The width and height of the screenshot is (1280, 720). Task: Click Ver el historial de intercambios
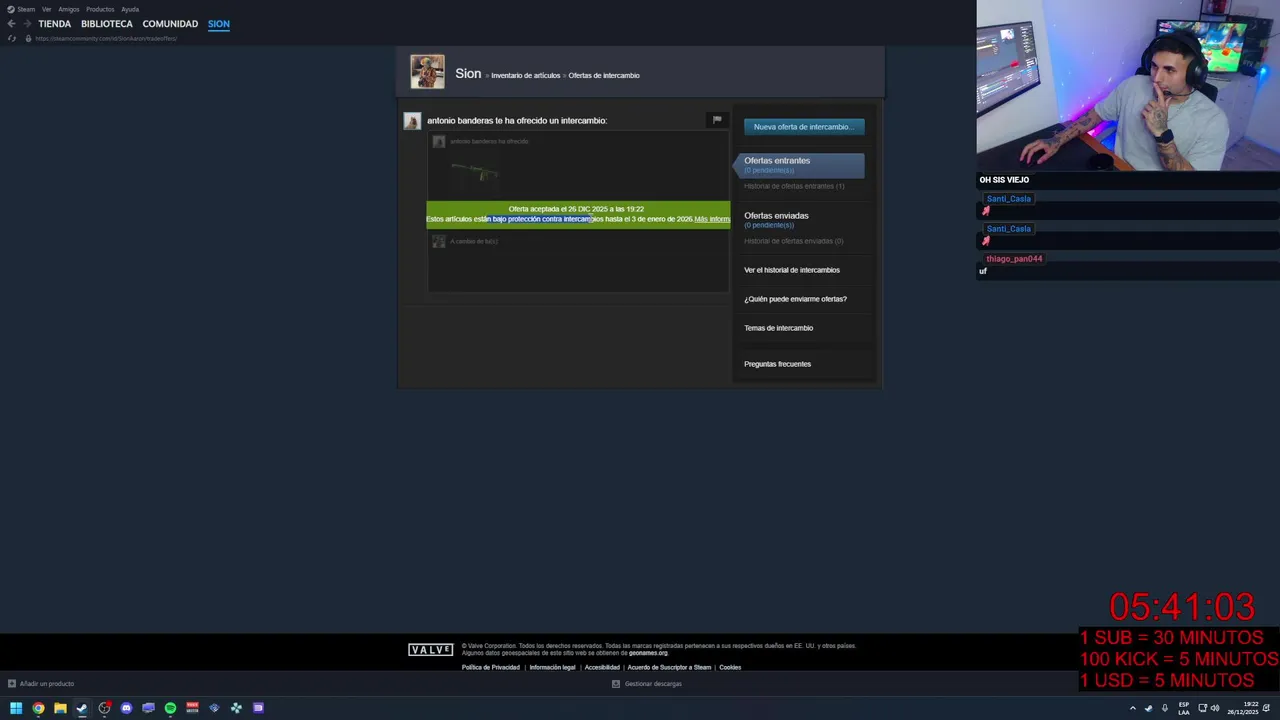792,270
